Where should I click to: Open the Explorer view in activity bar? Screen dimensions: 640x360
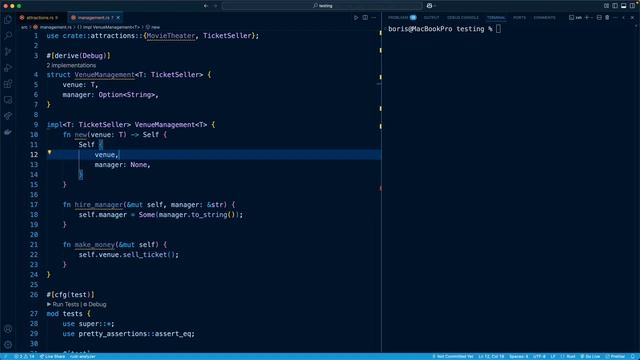tap(8, 20)
